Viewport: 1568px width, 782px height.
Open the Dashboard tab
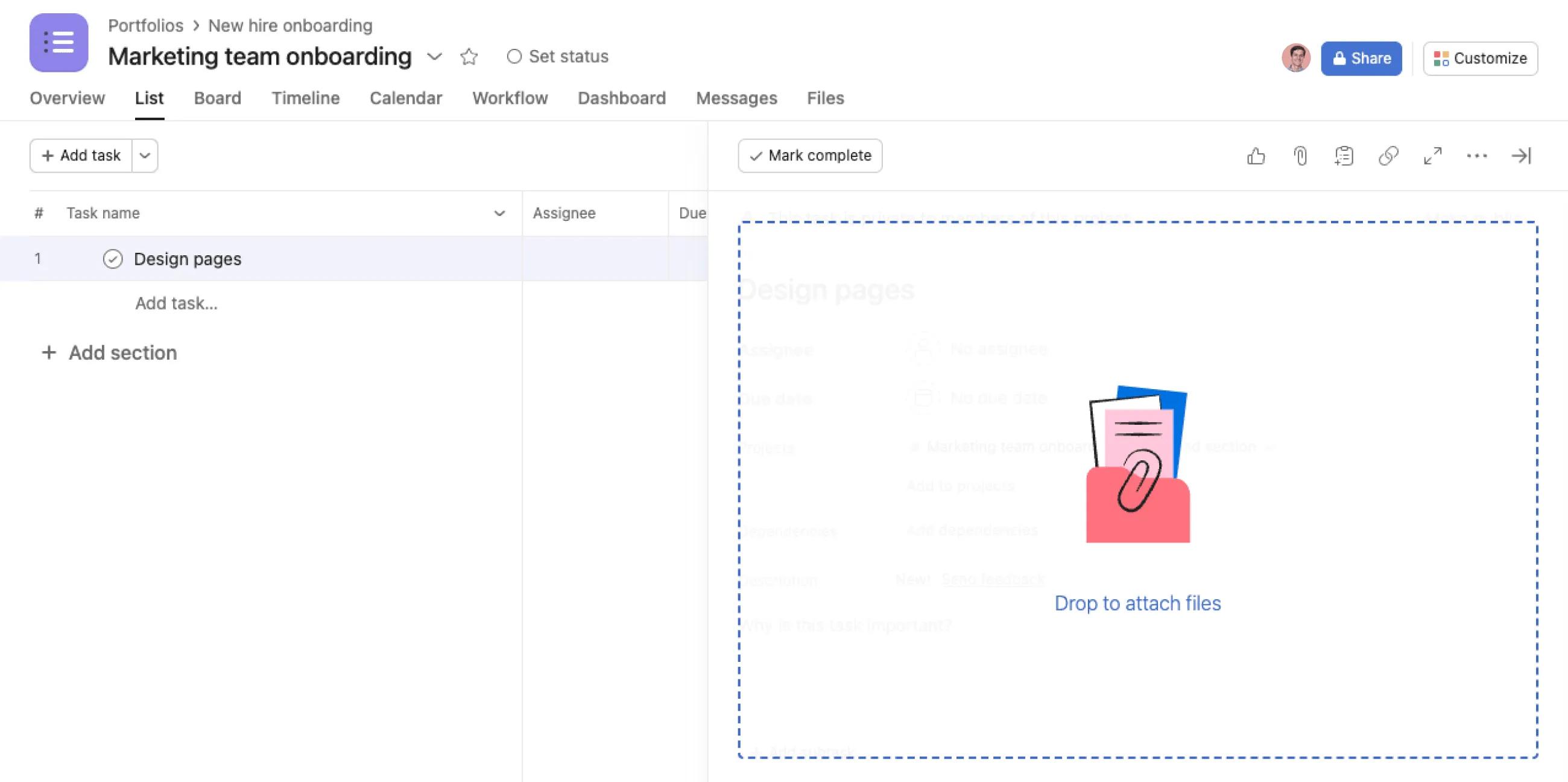tap(622, 98)
